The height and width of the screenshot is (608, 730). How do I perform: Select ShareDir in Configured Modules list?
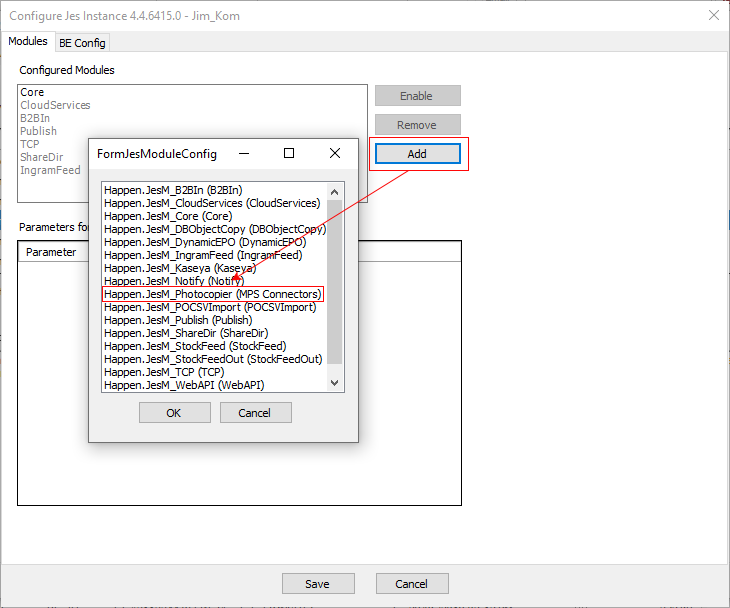41,157
